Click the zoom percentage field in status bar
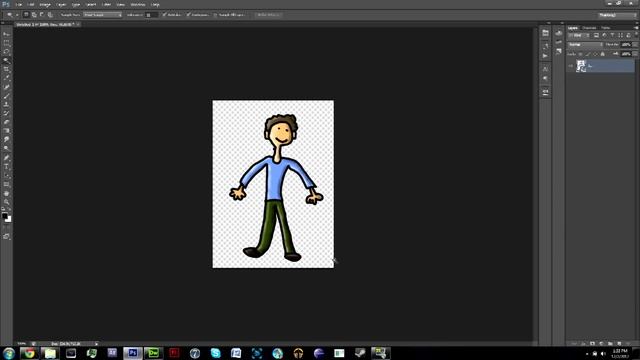The width and height of the screenshot is (640, 360). click(22, 344)
